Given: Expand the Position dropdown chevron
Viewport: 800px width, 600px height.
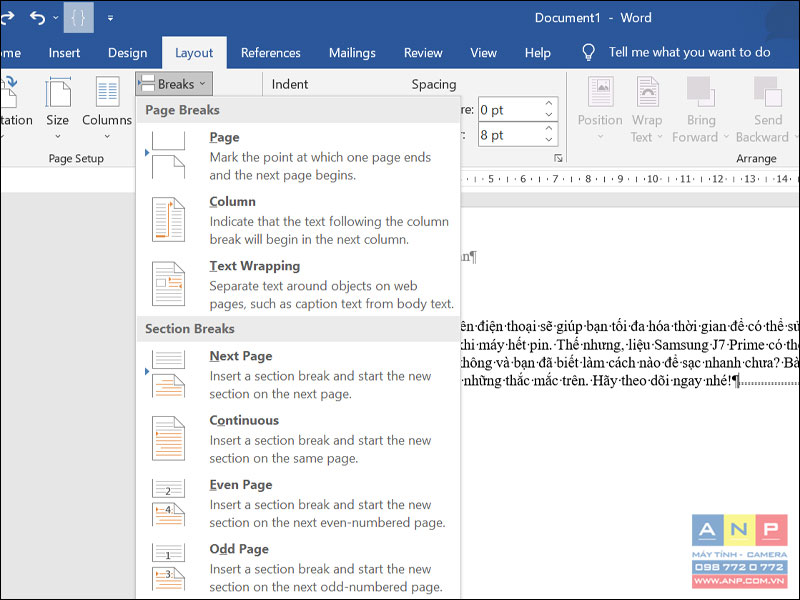Looking at the screenshot, I should (600, 136).
